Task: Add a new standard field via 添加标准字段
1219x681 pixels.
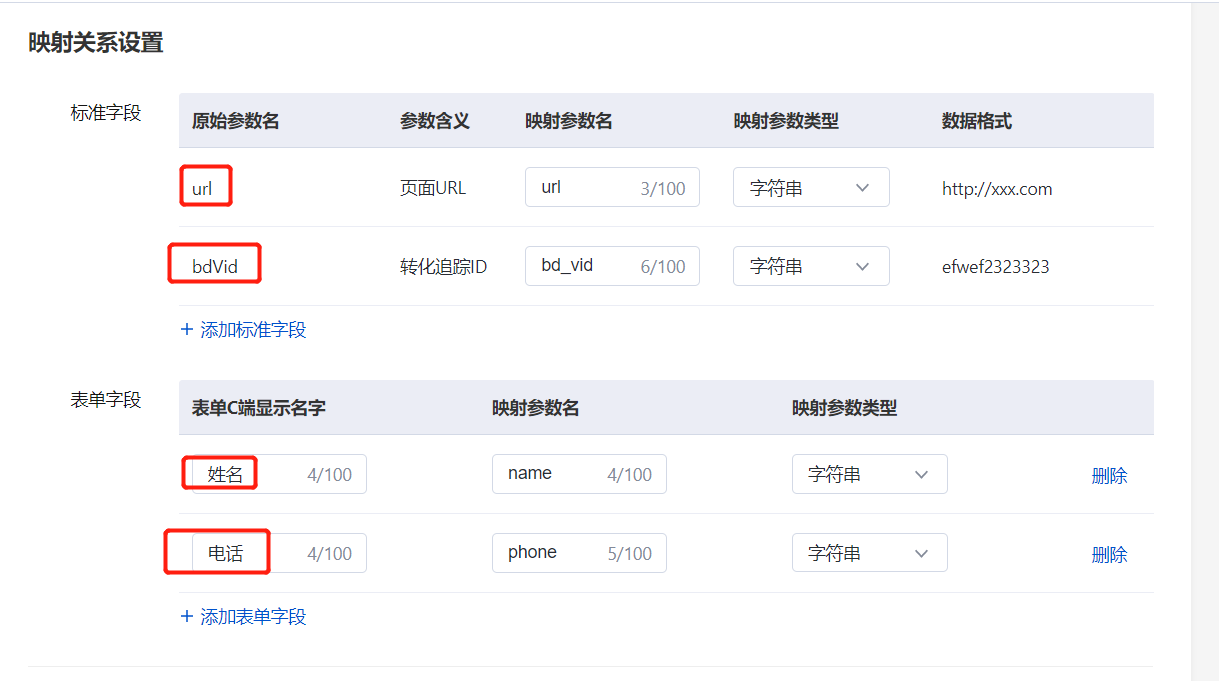Action: point(253,330)
